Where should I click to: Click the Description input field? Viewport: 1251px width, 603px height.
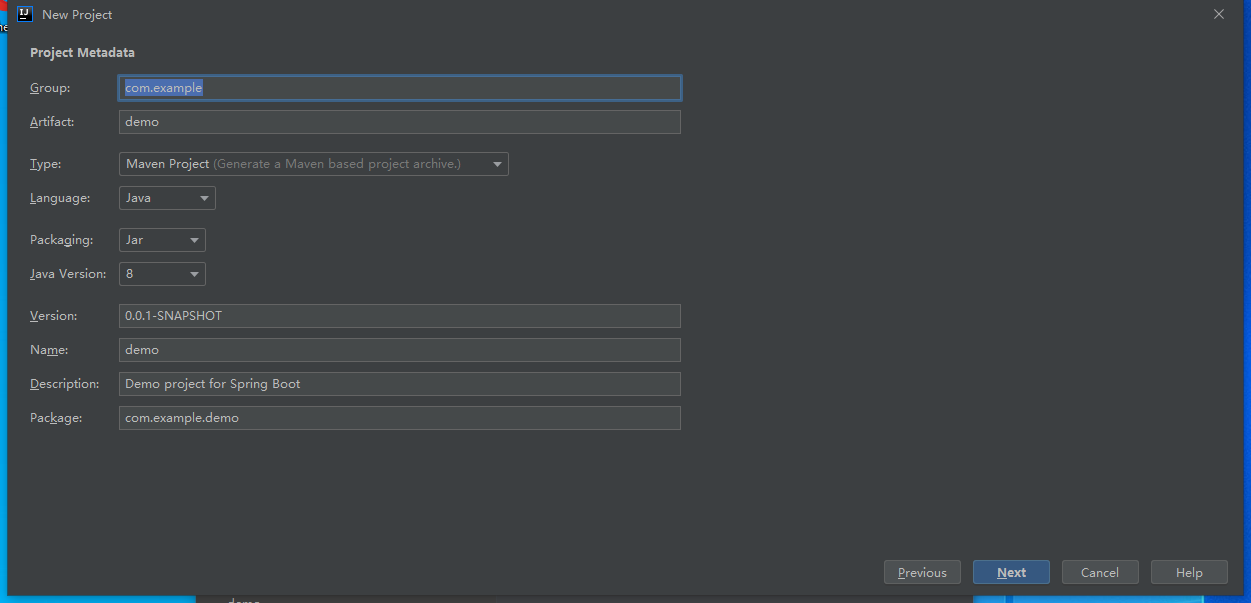(400, 384)
